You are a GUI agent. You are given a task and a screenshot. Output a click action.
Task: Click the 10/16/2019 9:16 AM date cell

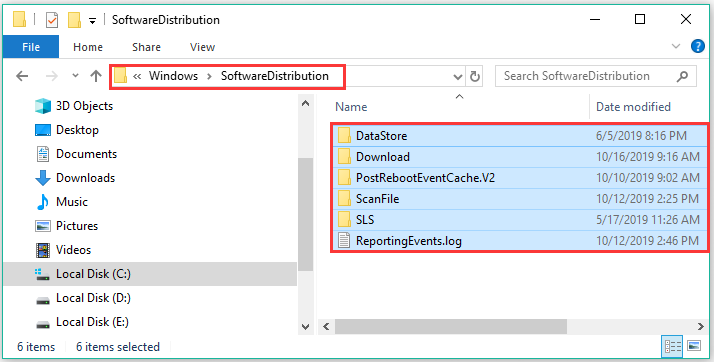pyautogui.click(x=648, y=157)
